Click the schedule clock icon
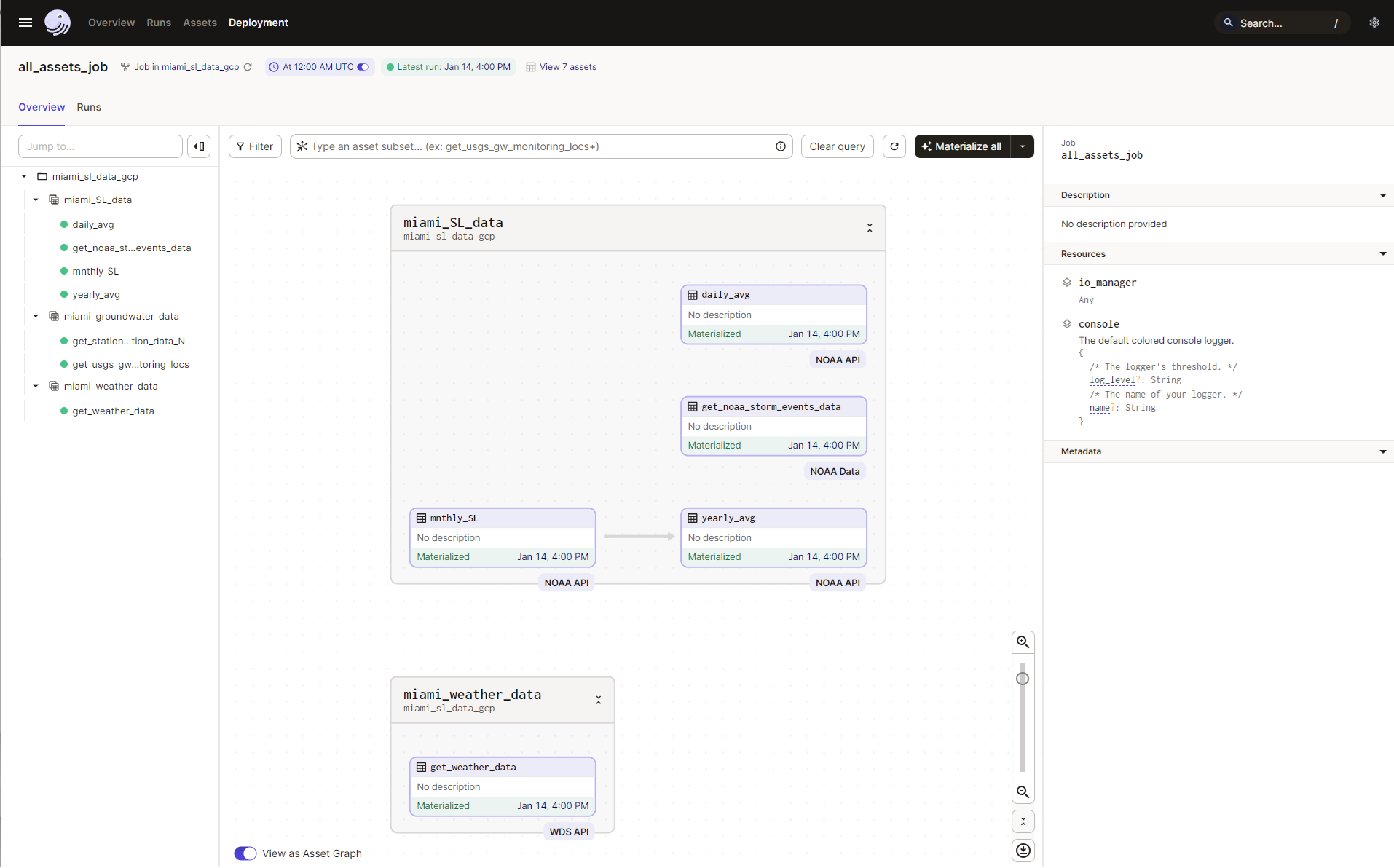1394x868 pixels. [274, 67]
